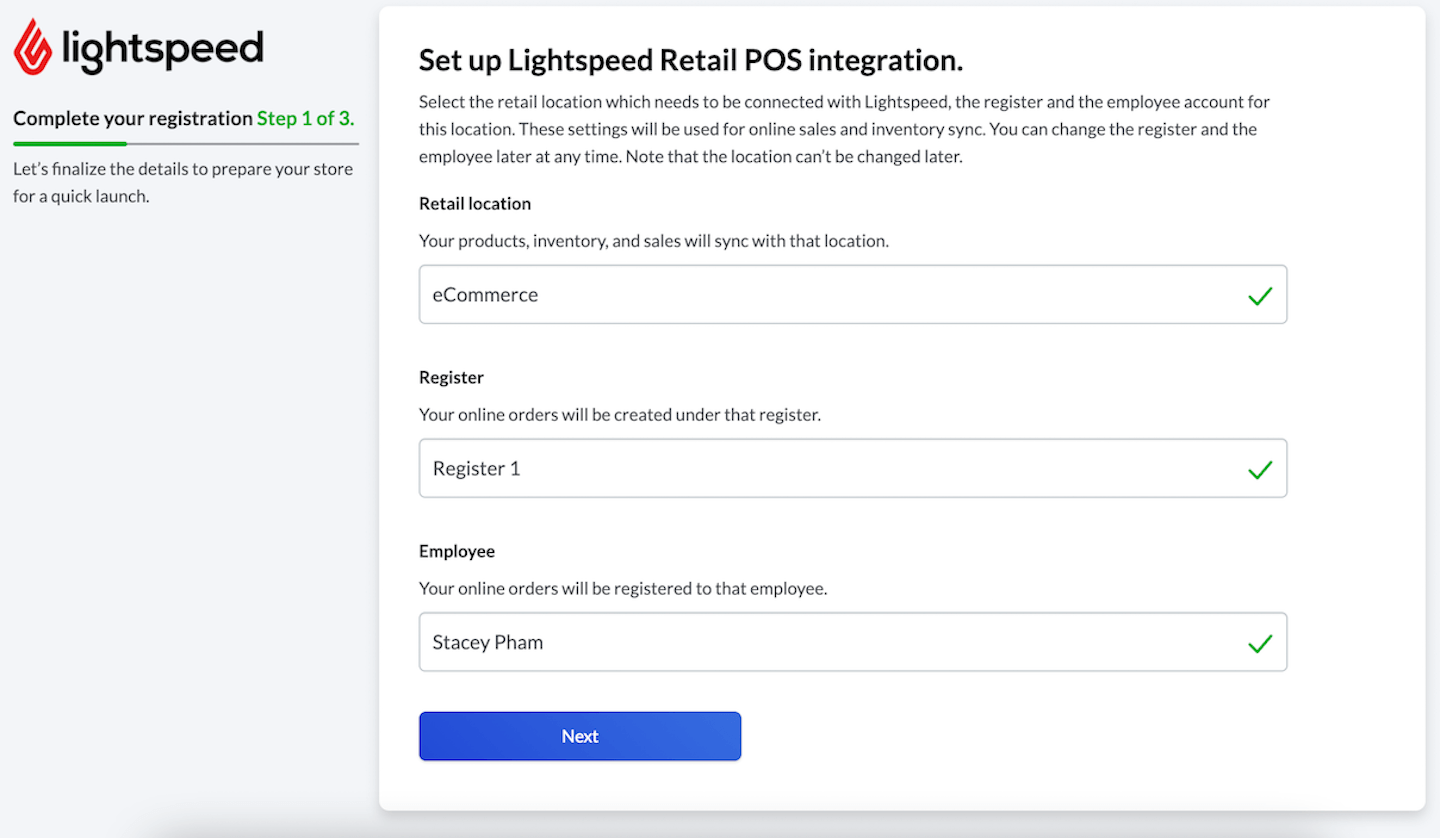
Task: Click 'Your online orders will be registered' text
Action: 623,589
